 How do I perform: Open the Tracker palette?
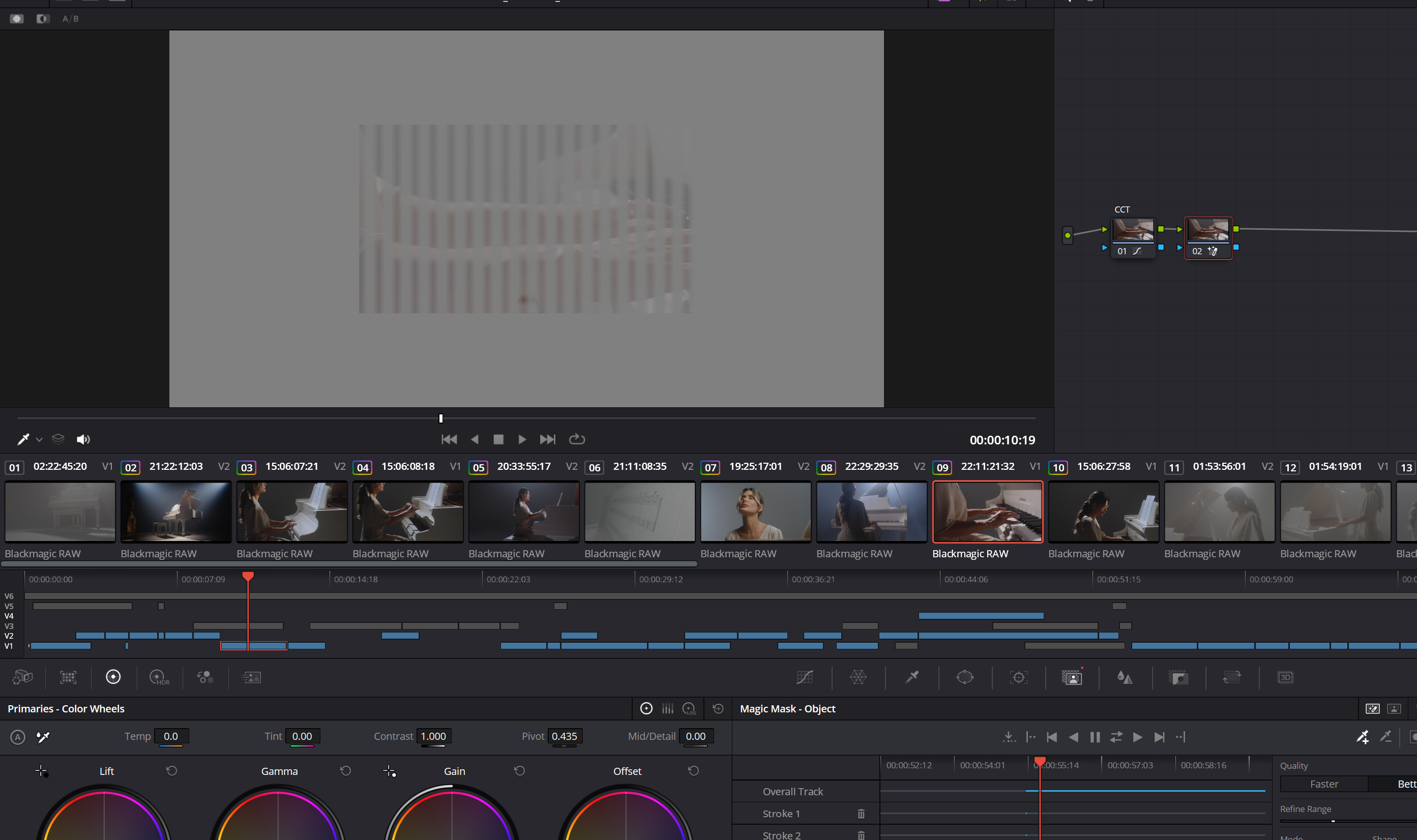click(1018, 677)
